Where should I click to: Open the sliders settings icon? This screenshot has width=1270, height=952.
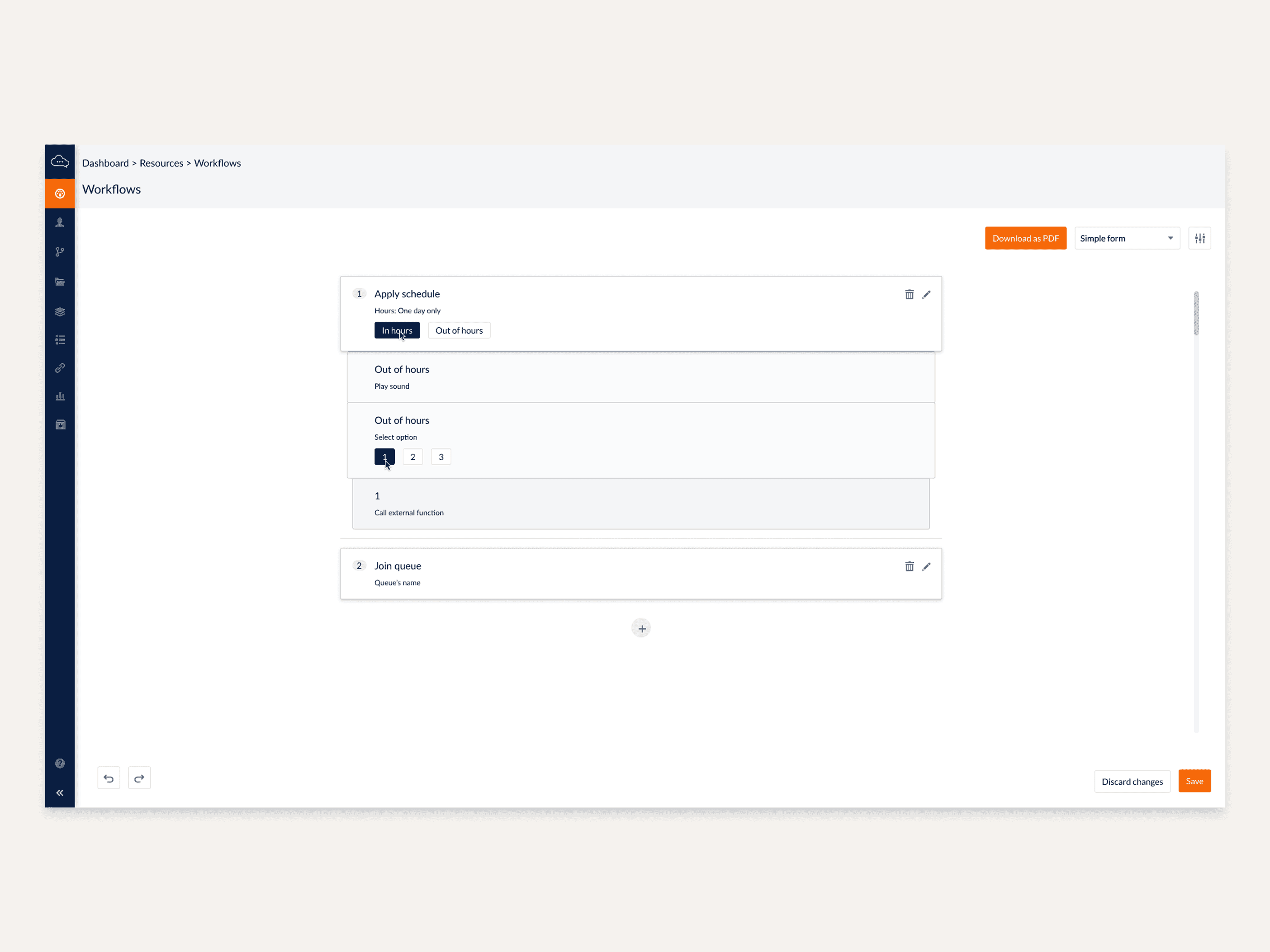pyautogui.click(x=1199, y=238)
